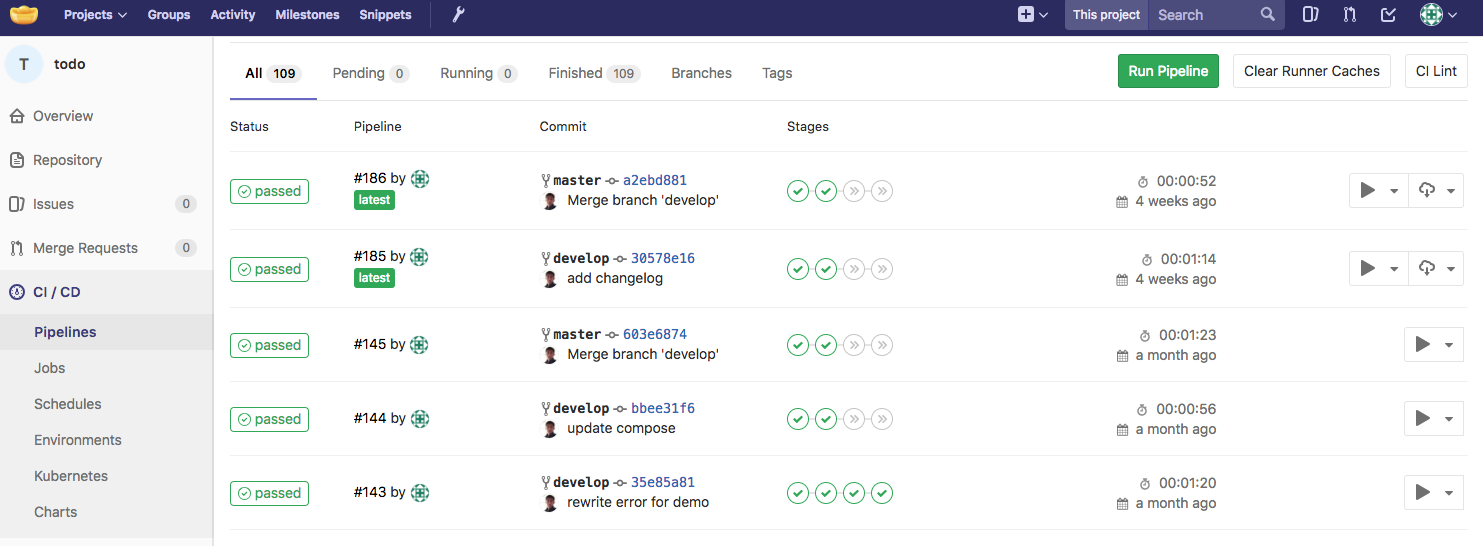The image size is (1483, 546).
Task: Open artifacts download dropdown for pipeline #186
Action: click(1437, 191)
